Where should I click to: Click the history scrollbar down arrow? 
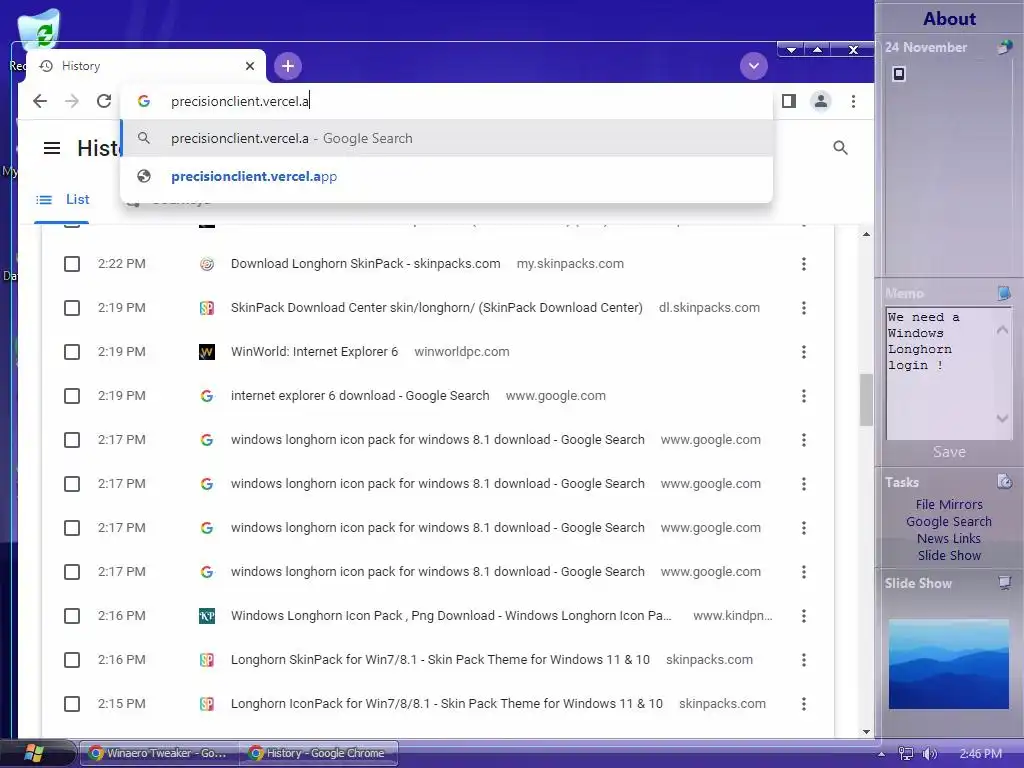866,731
